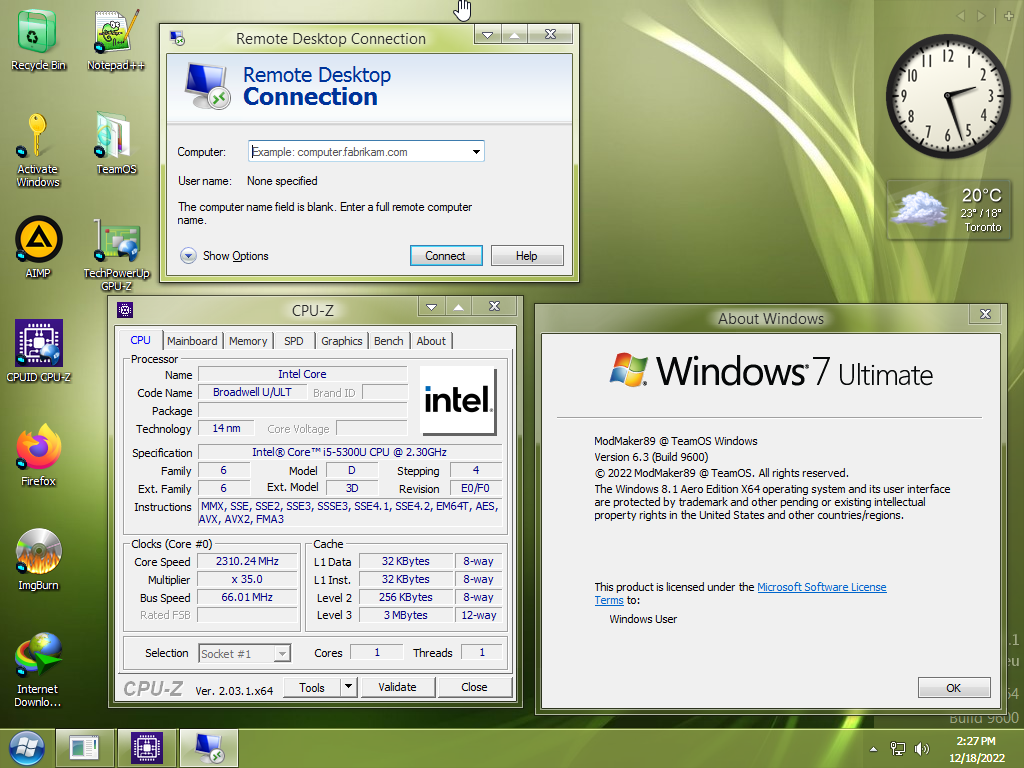The image size is (1024, 768).
Task: Switch to the Memory tab
Action: tap(248, 341)
